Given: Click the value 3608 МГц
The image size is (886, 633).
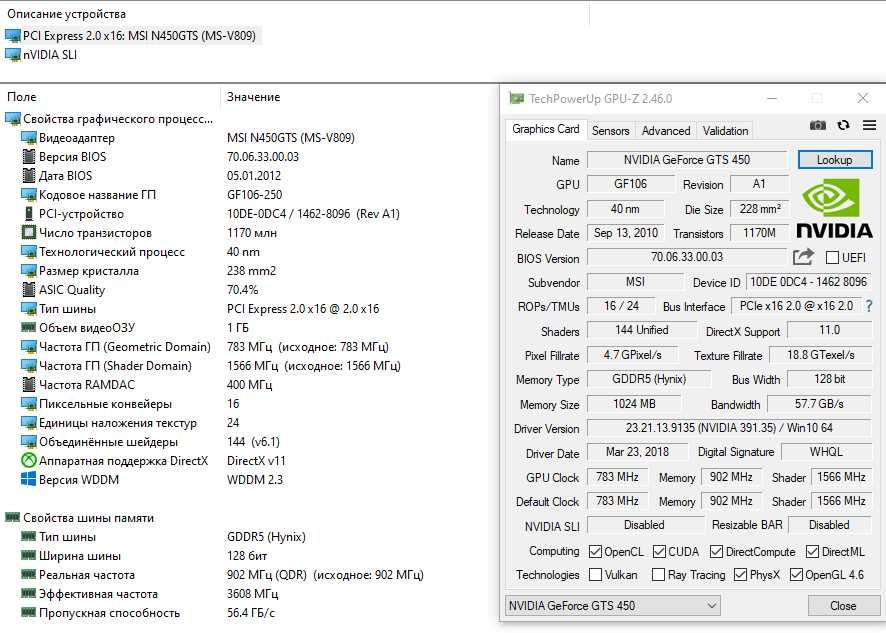Looking at the screenshot, I should coord(252,594).
